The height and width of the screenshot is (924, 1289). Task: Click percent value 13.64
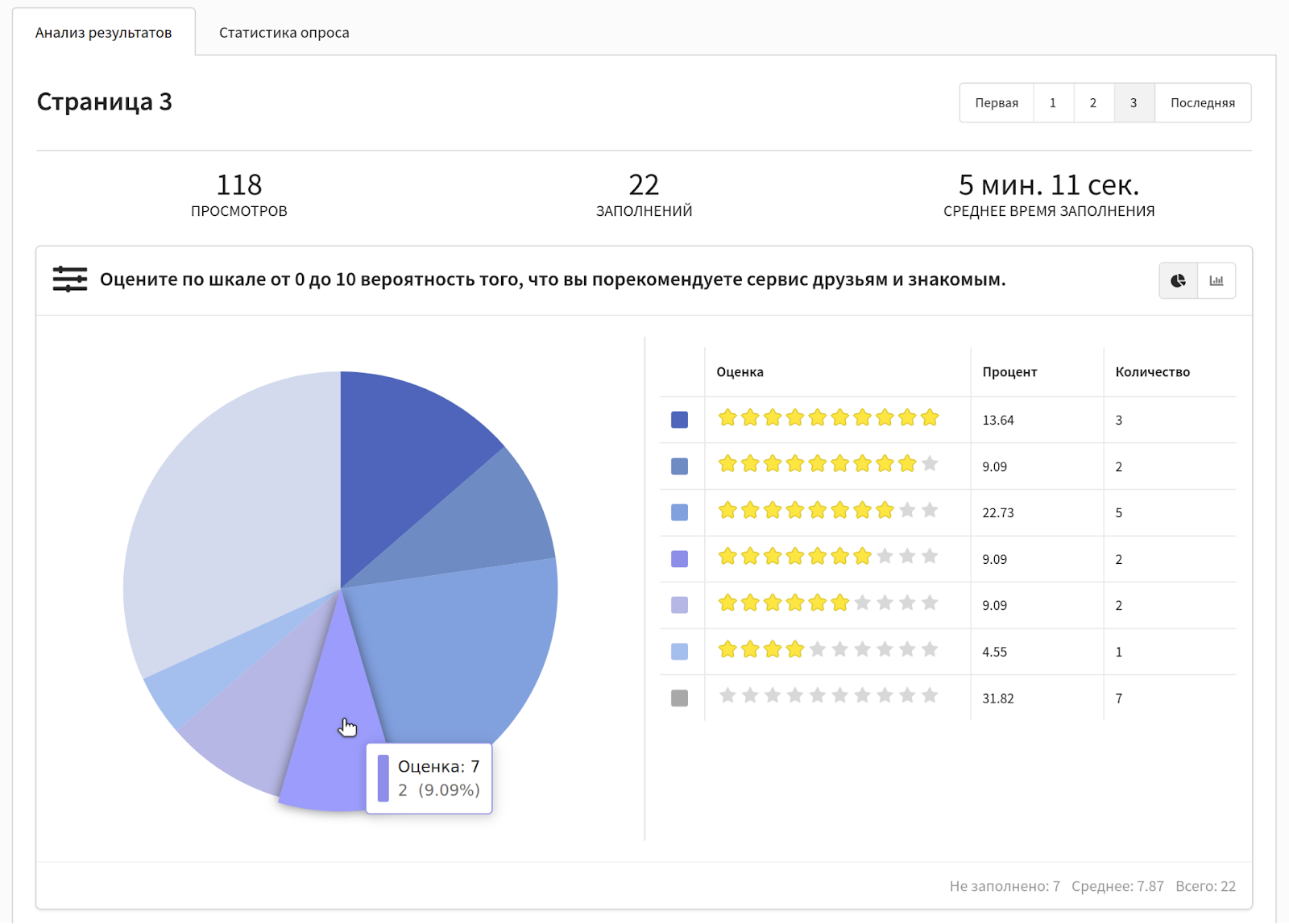(x=998, y=421)
